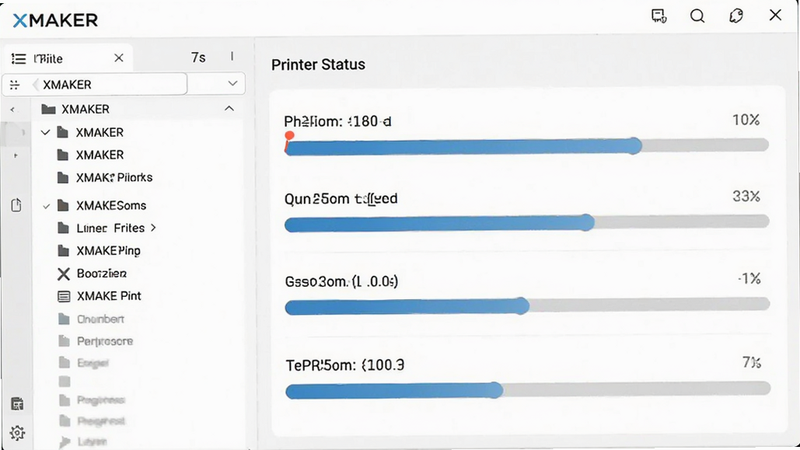
Task: Open the XMAKER path dropdown chevron
Action: (x=233, y=83)
